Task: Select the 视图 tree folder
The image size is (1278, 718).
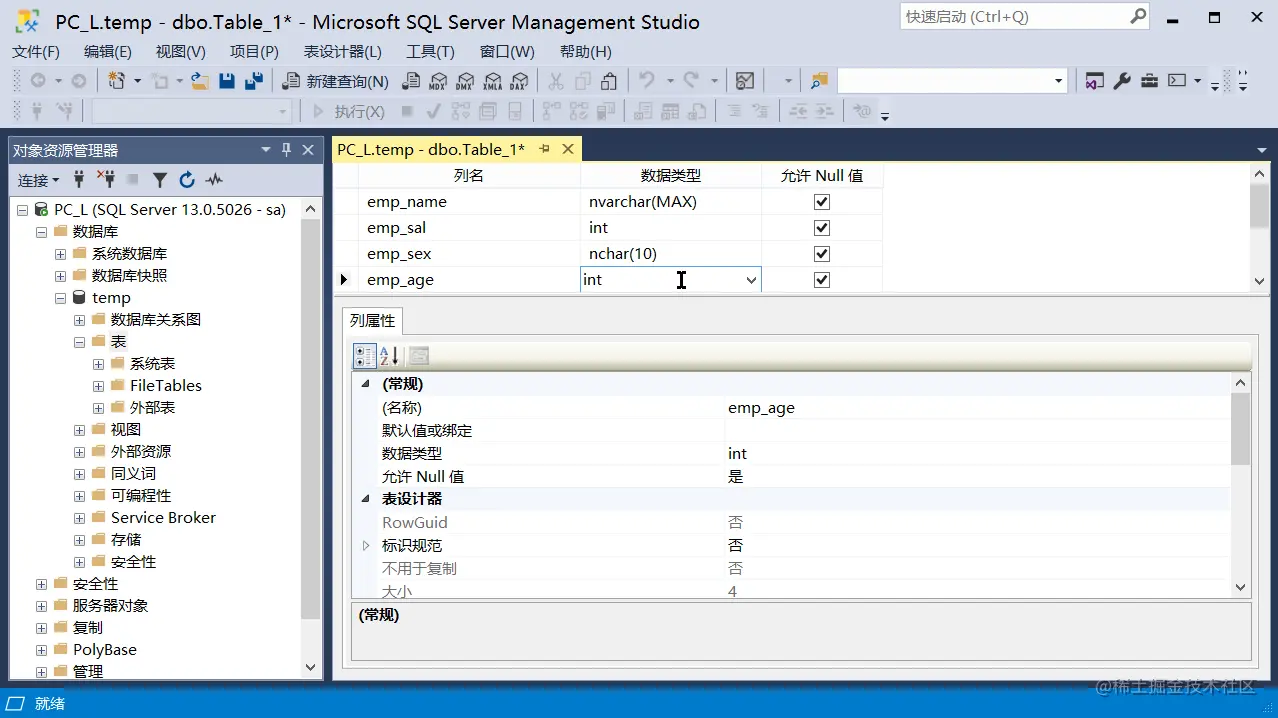Action: [126, 430]
